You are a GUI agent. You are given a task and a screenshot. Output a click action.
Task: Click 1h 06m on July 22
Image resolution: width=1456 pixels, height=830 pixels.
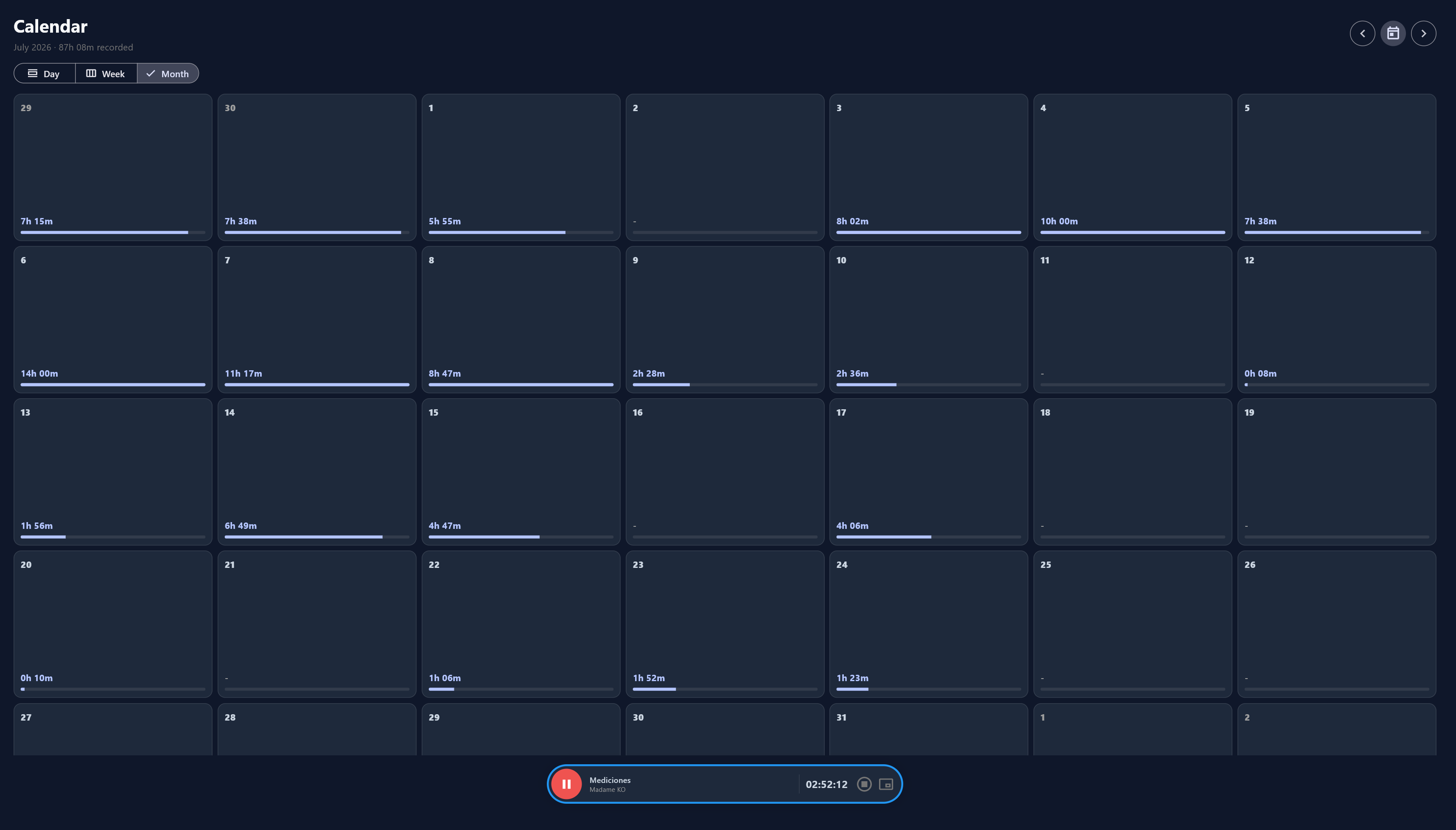445,678
